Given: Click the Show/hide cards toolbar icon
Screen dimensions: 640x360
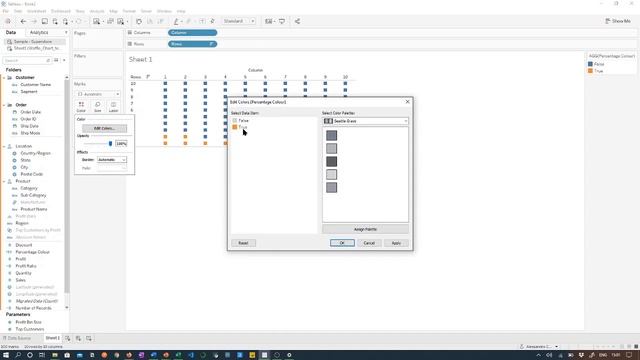Looking at the screenshot, I should point(268,21).
